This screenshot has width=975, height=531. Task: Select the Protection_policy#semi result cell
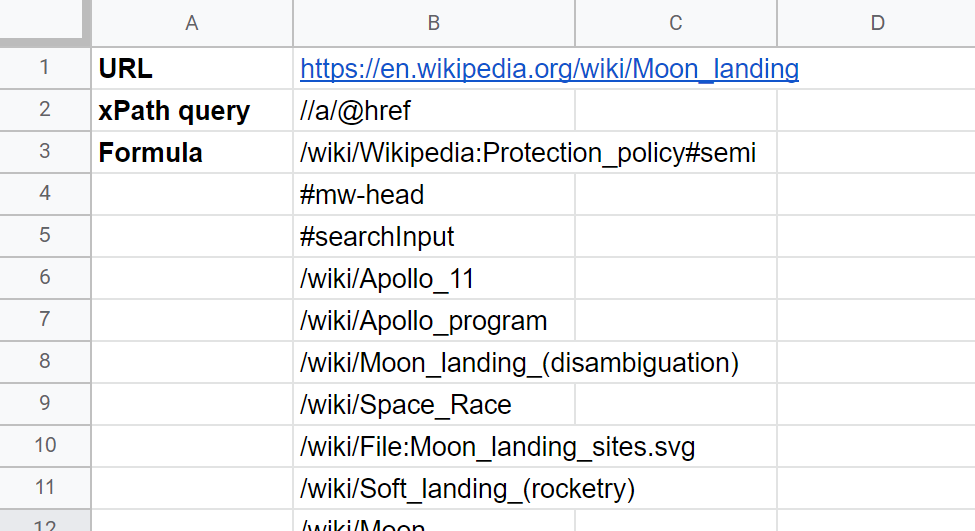(433, 153)
